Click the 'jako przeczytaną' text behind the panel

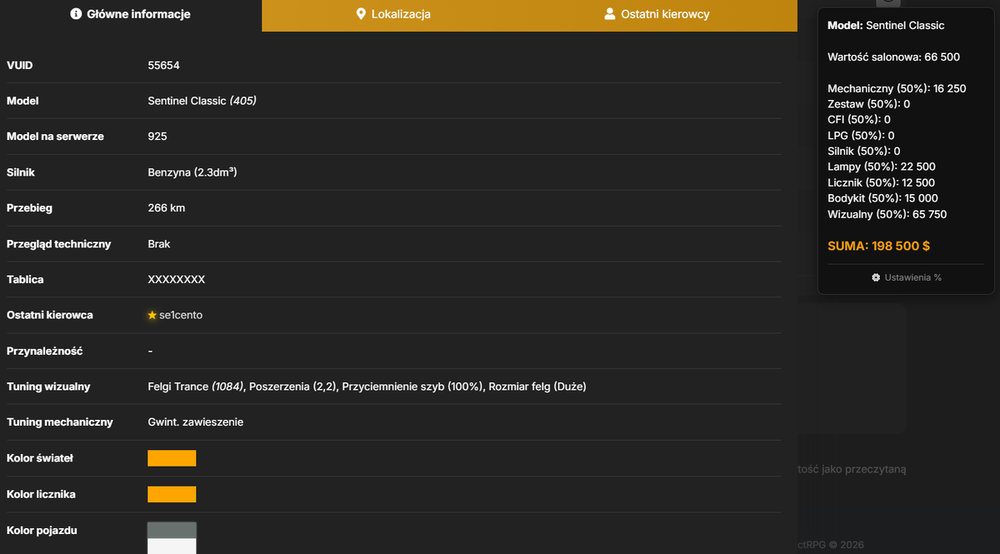pyautogui.click(x=864, y=469)
